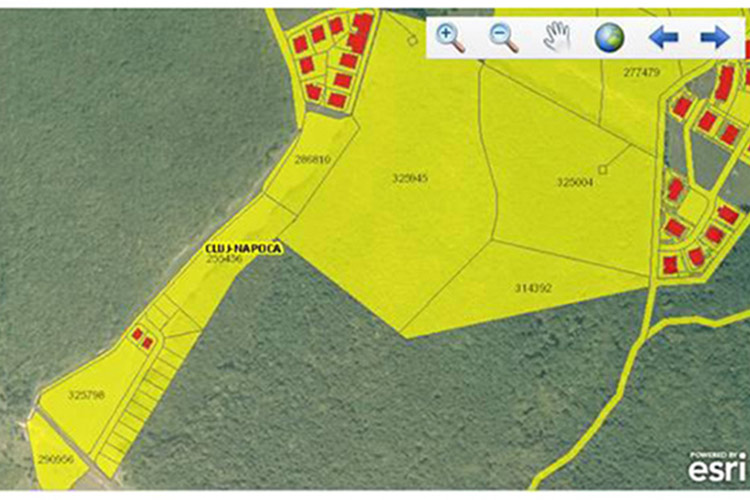Select parcel 325004 on the map
The width and height of the screenshot is (750, 500).
[575, 183]
